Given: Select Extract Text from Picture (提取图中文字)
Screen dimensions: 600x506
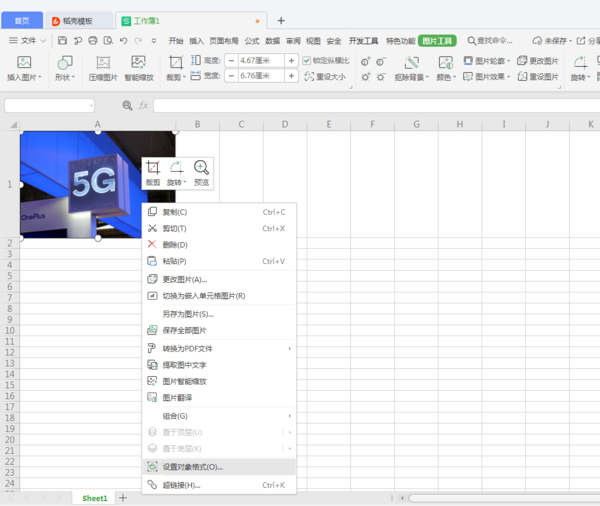Looking at the screenshot, I should (219, 365).
